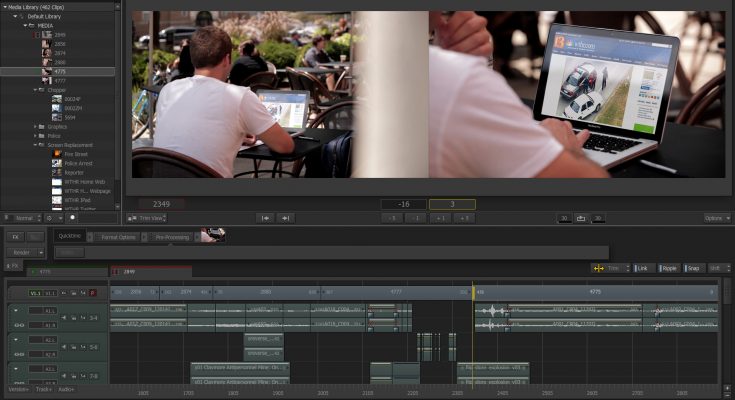Select the Trim editing mode tool icon
735x400 pixels.
click(599, 268)
